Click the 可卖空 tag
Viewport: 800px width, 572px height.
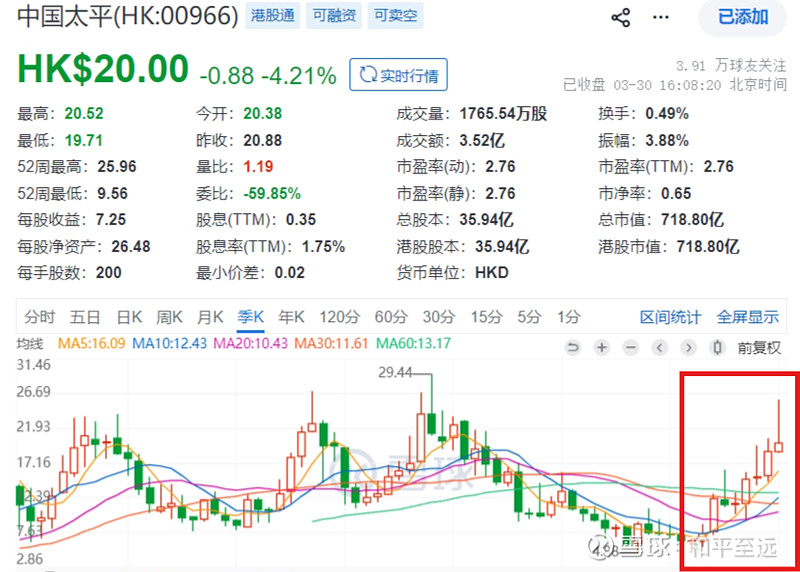click(x=395, y=15)
